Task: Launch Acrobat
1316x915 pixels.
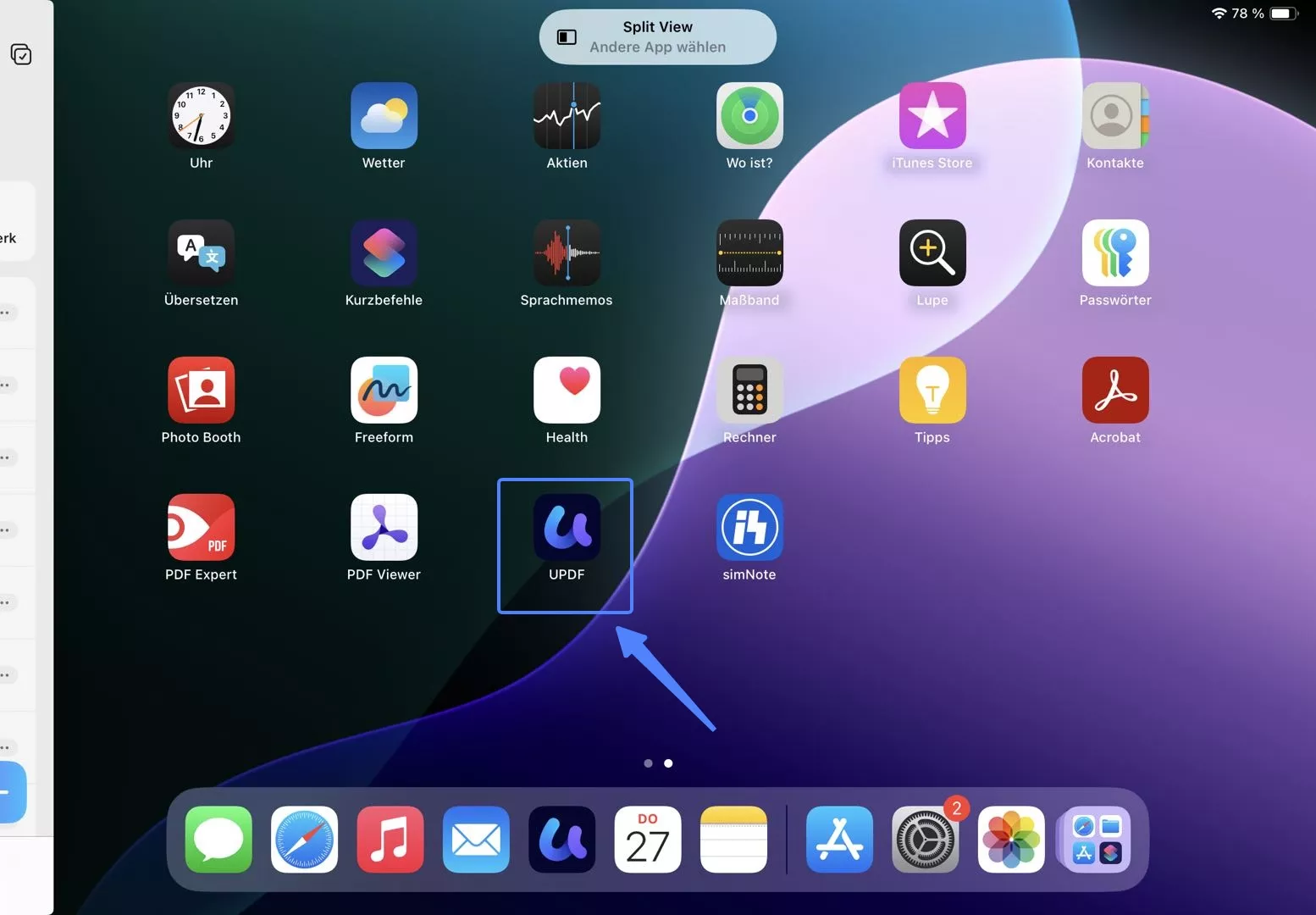Action: (x=1114, y=391)
